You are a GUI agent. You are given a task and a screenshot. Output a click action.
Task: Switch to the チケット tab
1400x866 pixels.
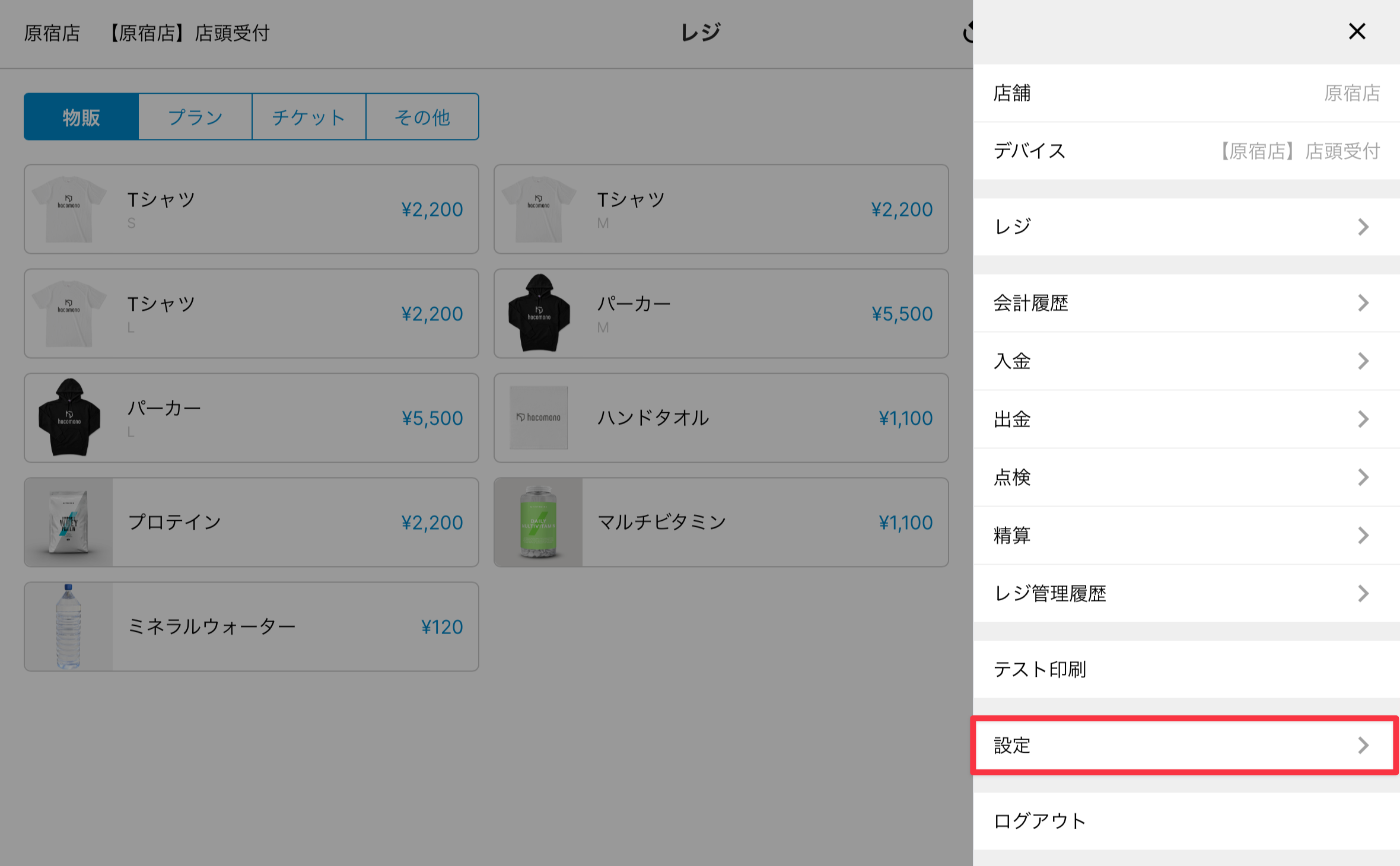tap(308, 117)
